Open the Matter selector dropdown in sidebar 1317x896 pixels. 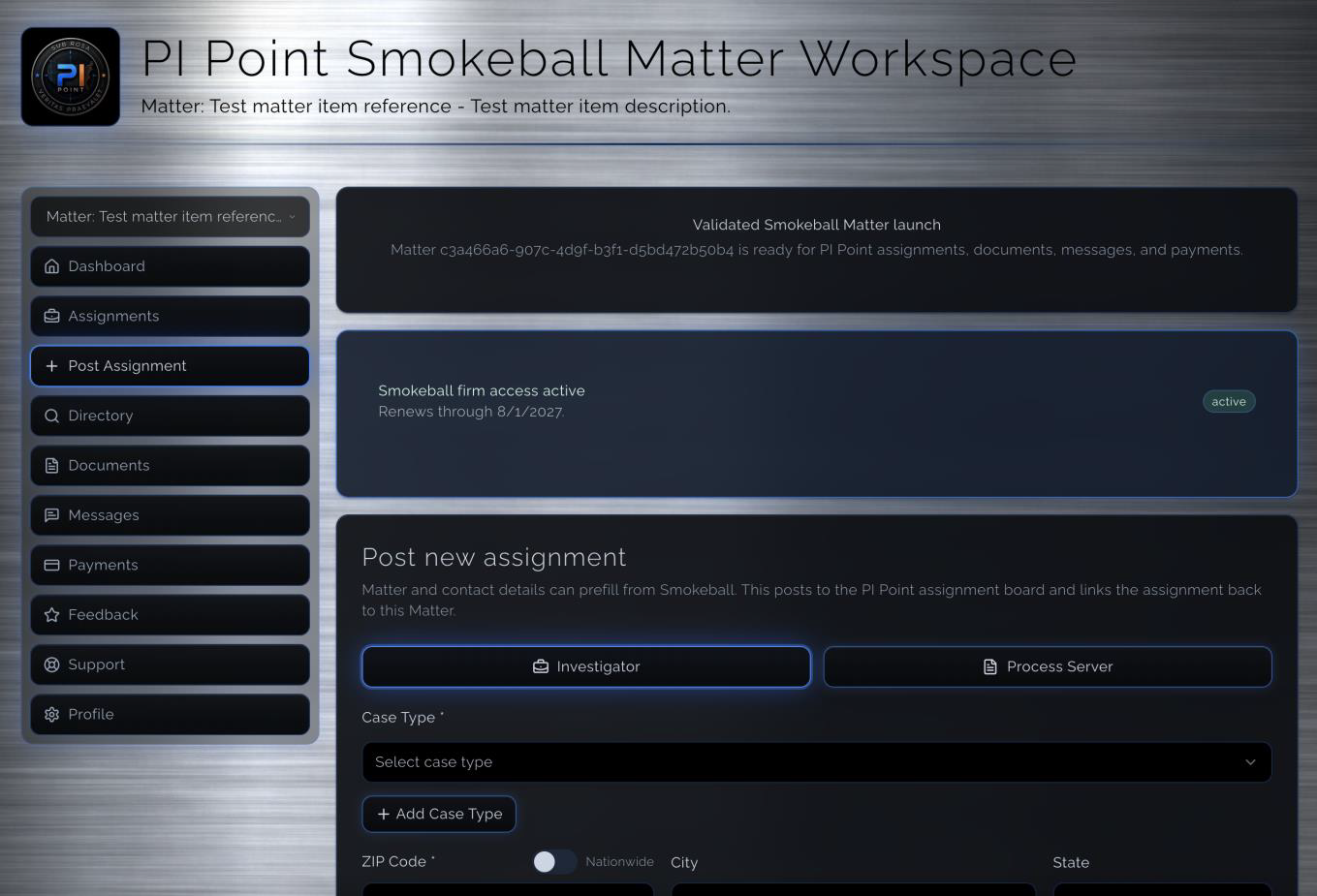point(171,217)
